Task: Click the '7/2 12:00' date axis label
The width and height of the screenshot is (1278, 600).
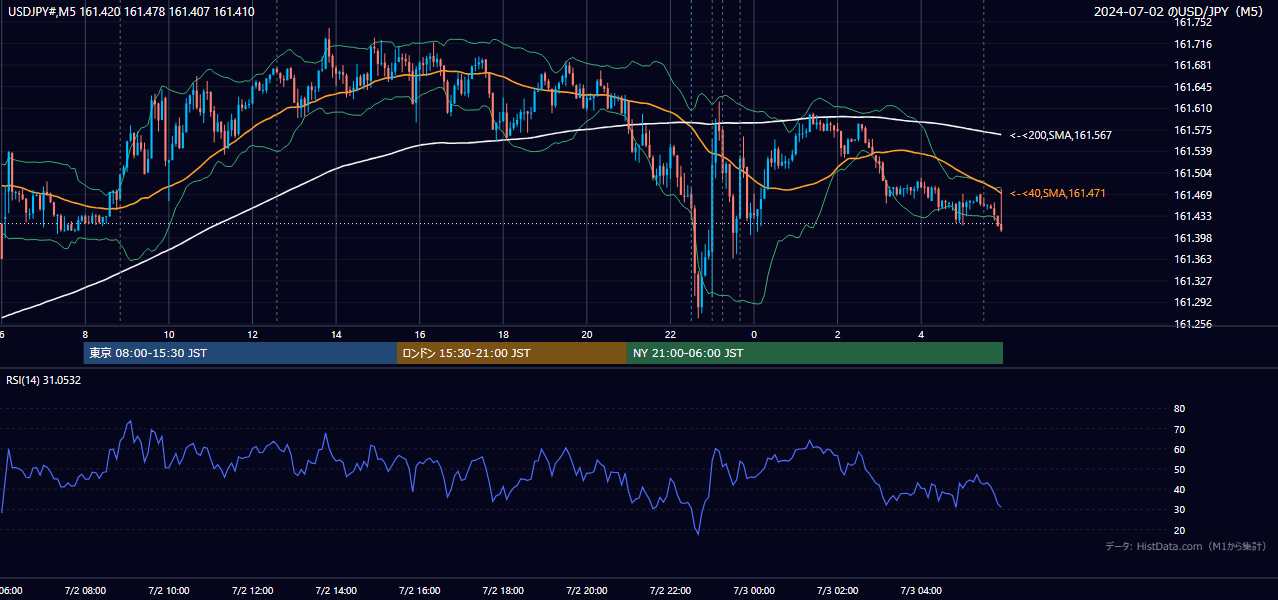Action: pos(252,591)
